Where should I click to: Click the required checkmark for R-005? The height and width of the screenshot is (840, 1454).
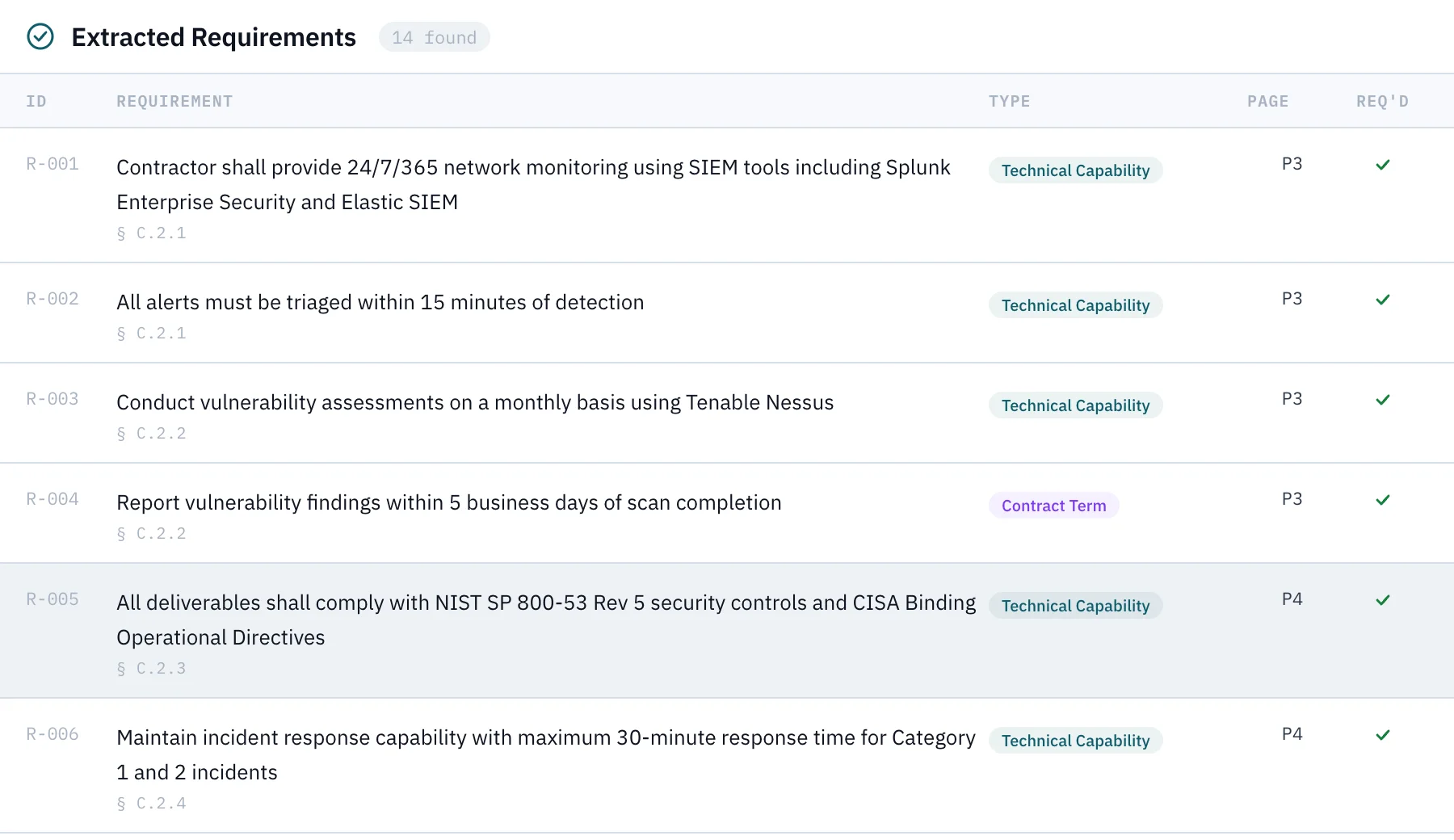pos(1383,600)
